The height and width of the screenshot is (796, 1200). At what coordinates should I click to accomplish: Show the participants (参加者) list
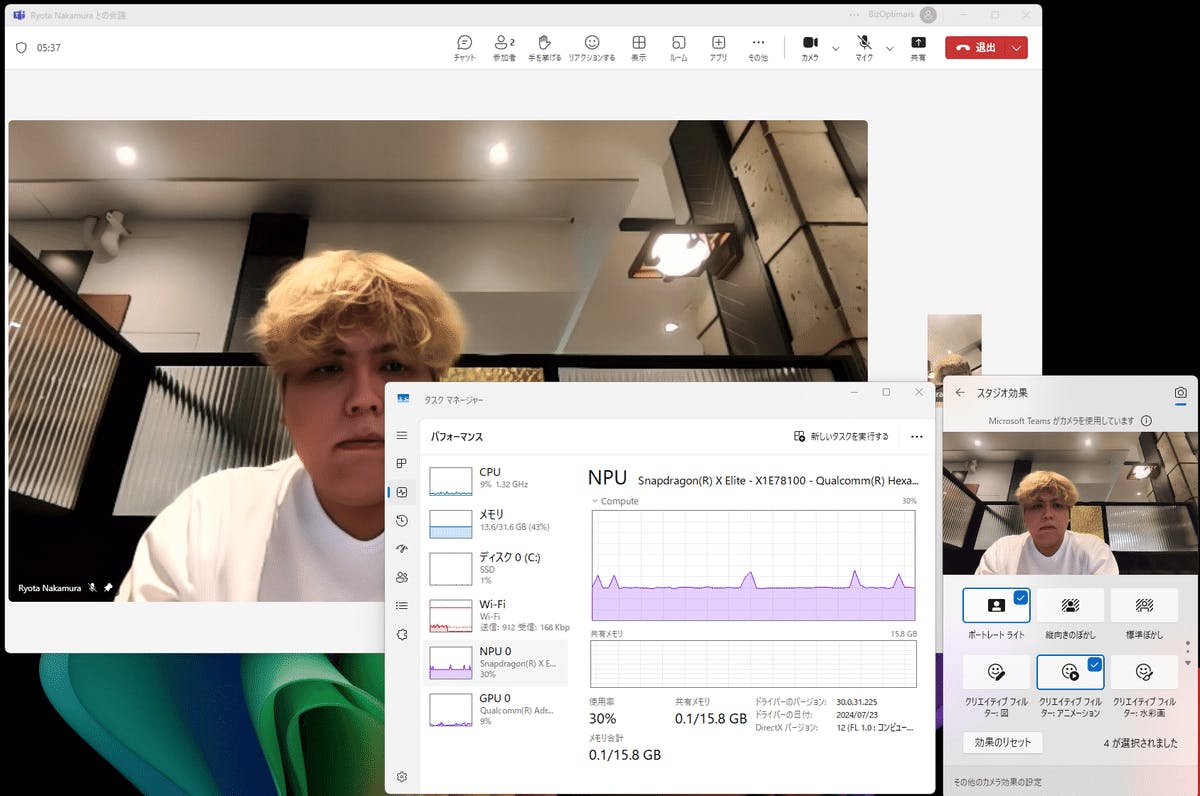[504, 48]
